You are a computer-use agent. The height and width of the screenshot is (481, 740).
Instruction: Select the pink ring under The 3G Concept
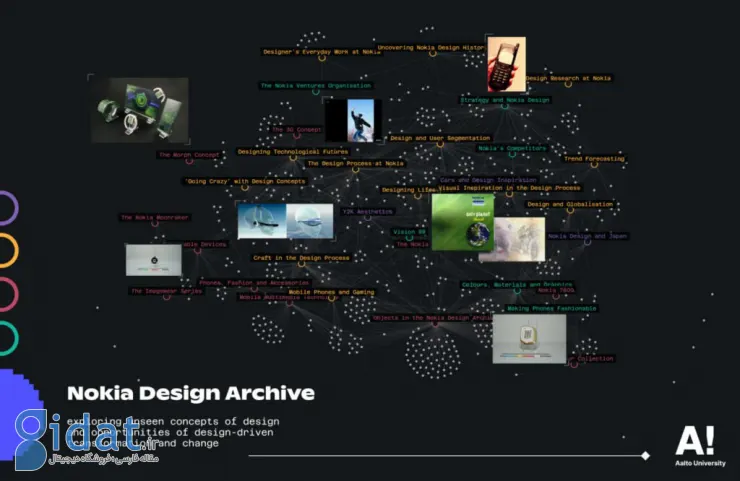(x=296, y=136)
